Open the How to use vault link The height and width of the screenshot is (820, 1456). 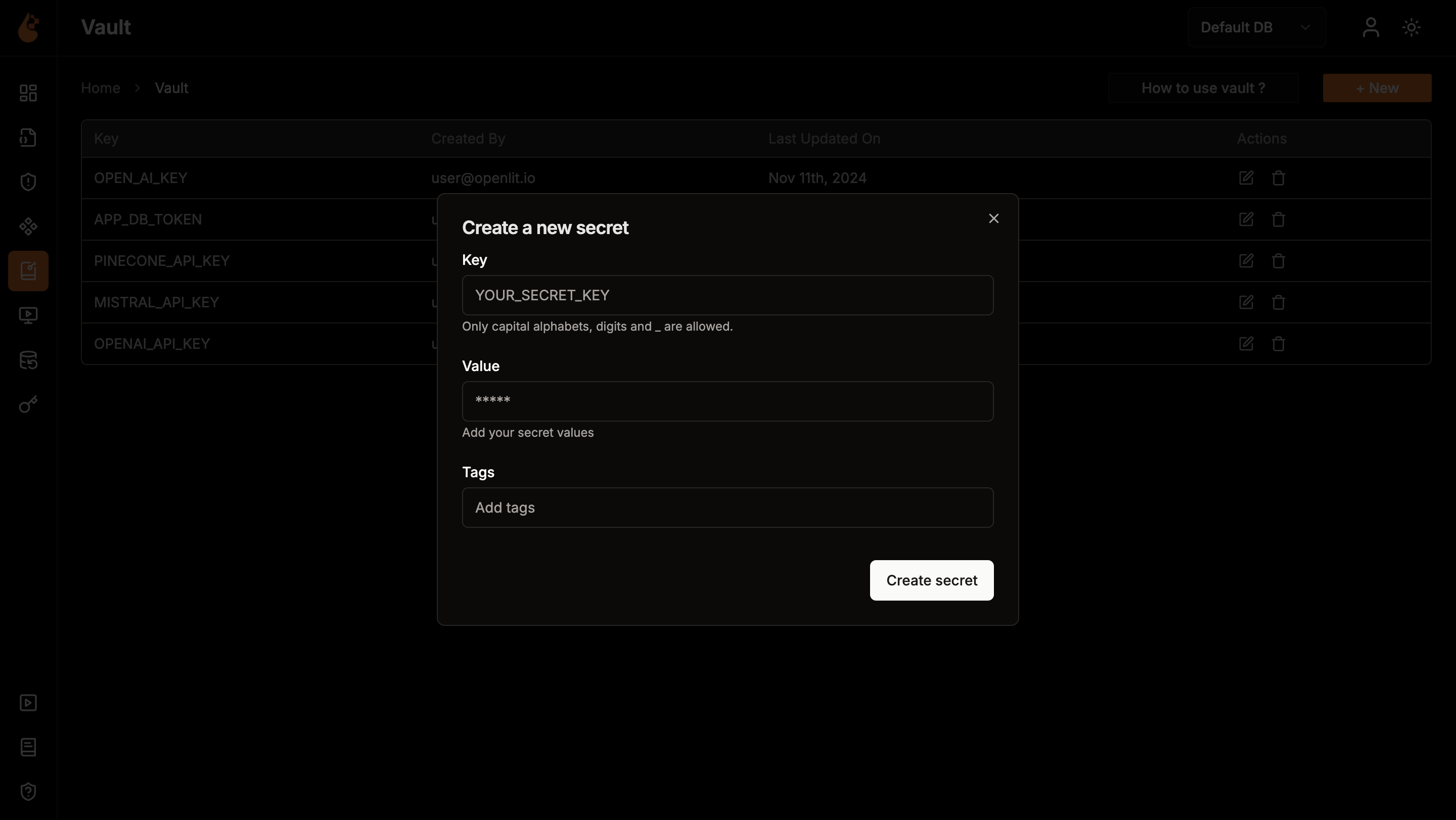pos(1203,88)
